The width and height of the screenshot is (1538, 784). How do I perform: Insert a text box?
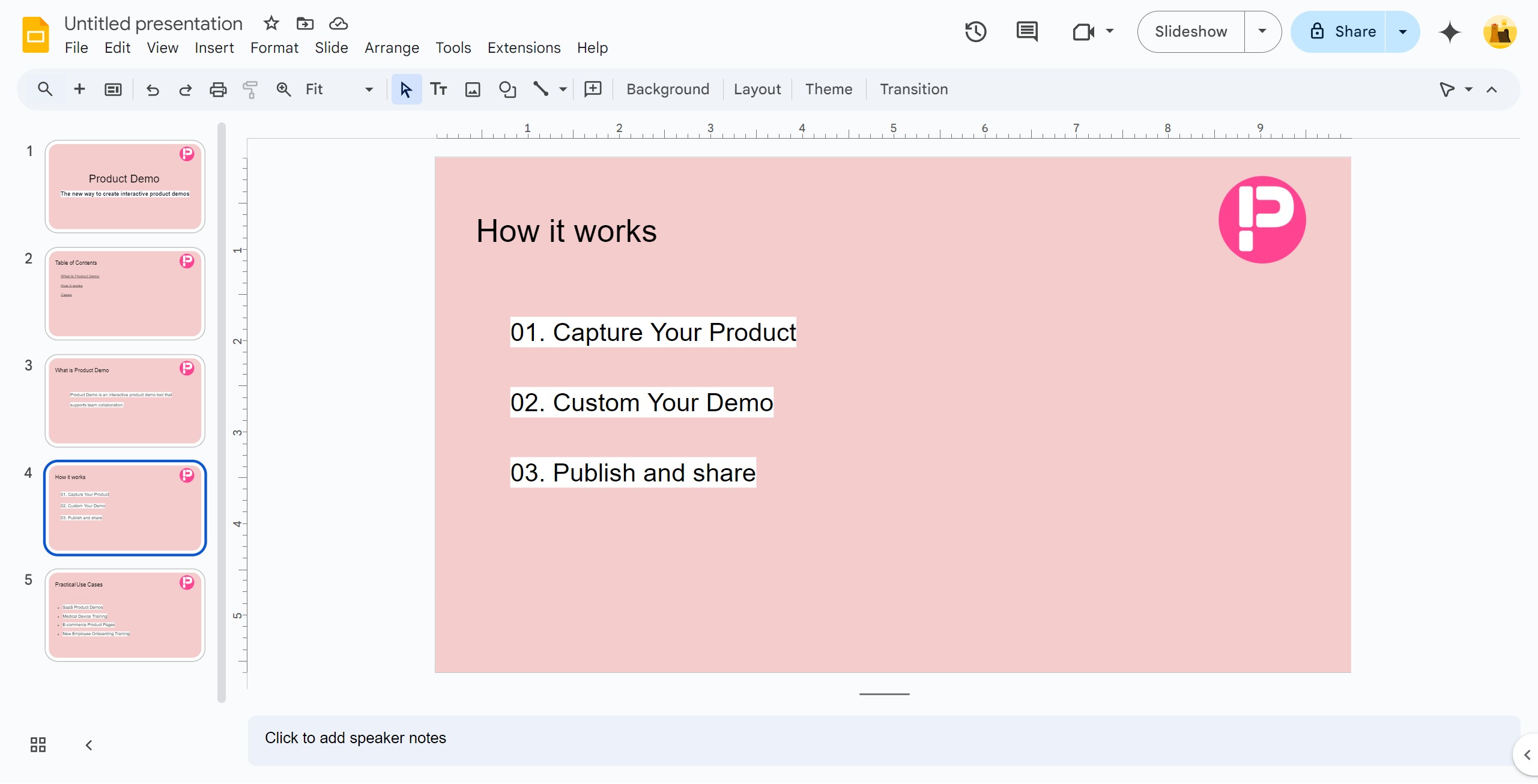439,89
